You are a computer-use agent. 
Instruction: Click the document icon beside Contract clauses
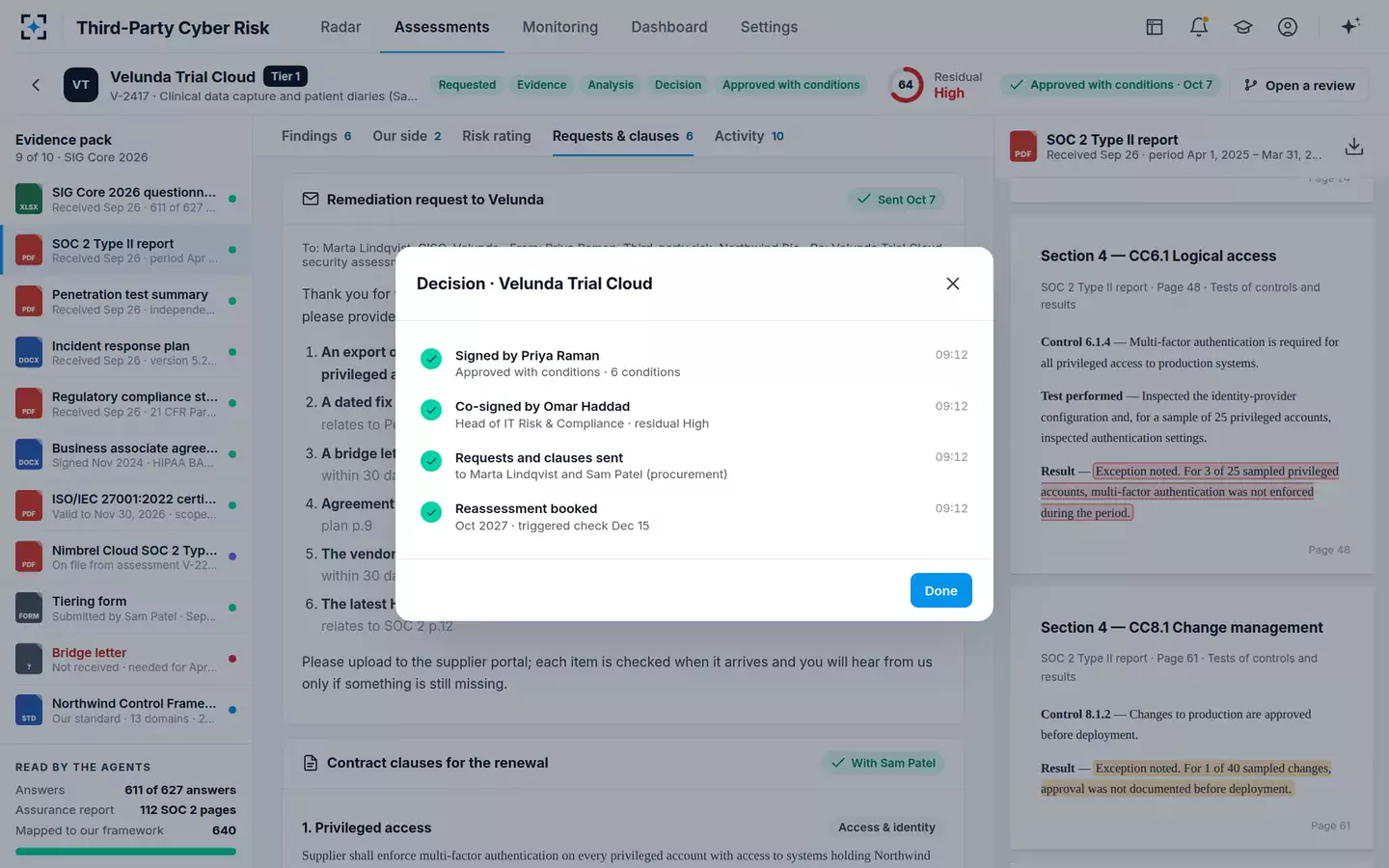[311, 763]
